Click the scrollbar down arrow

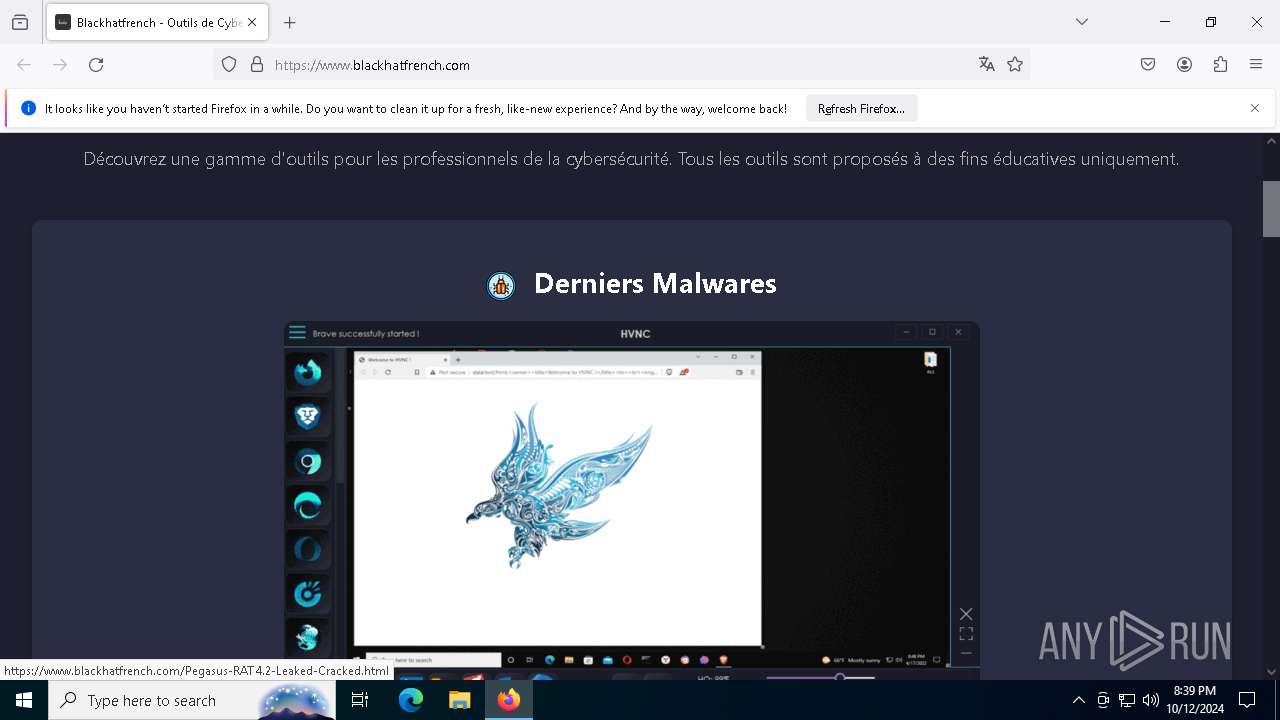[1271, 672]
